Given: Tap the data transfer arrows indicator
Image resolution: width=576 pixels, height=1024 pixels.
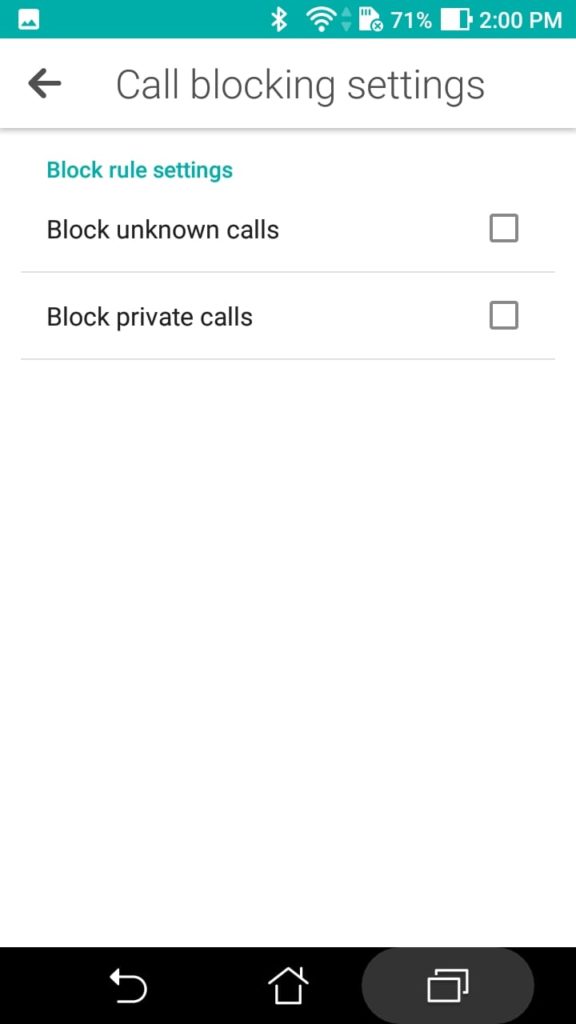Looking at the screenshot, I should [x=346, y=20].
